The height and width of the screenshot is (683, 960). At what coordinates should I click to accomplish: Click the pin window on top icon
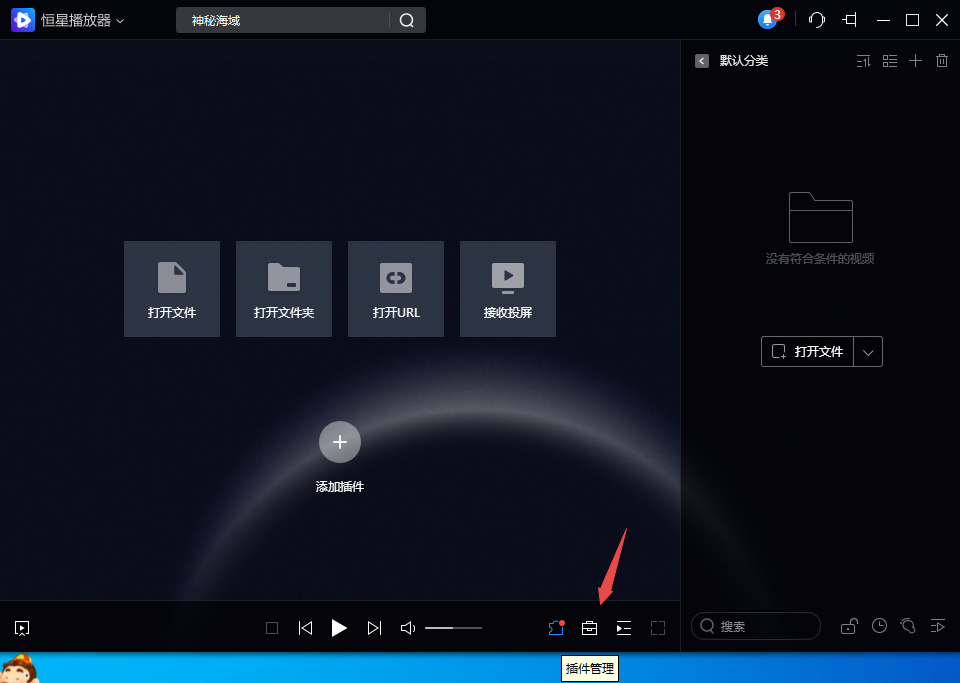(x=850, y=20)
